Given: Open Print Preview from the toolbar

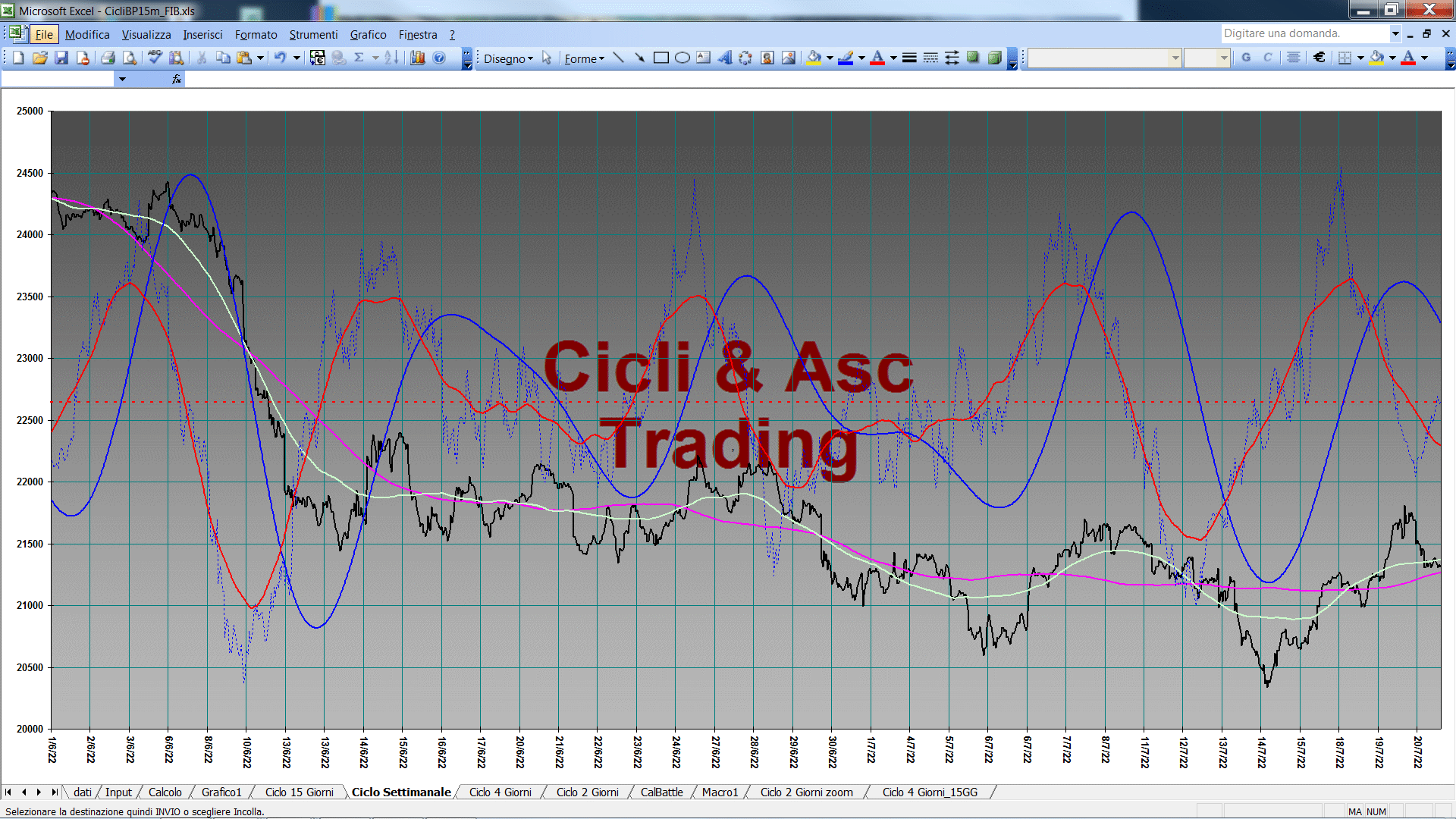Looking at the screenshot, I should [x=130, y=58].
